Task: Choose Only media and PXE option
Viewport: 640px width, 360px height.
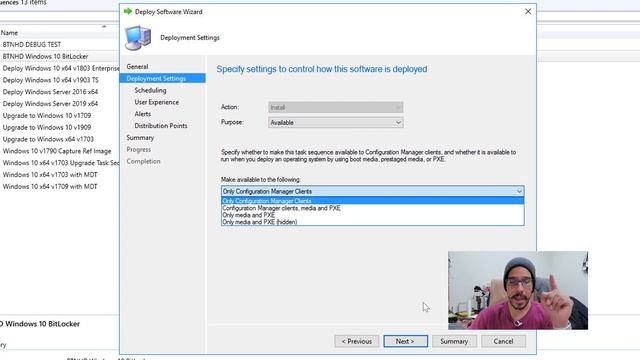Action: (x=372, y=215)
